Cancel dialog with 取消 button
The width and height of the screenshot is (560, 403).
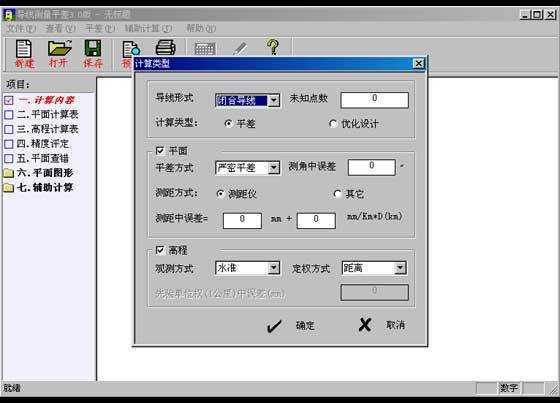click(395, 325)
